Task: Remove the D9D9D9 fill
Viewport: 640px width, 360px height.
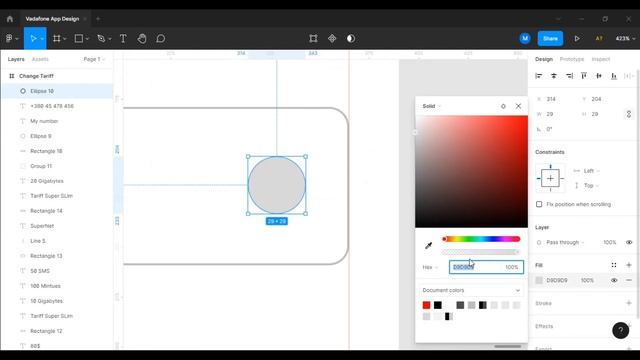Action: (x=629, y=280)
